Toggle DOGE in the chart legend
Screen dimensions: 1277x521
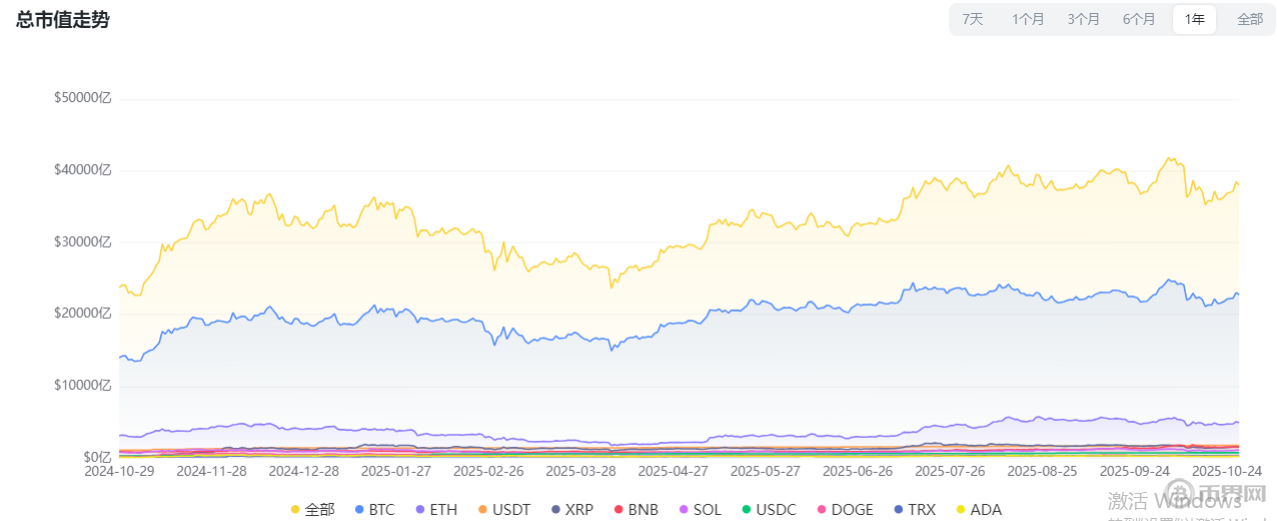point(840,509)
